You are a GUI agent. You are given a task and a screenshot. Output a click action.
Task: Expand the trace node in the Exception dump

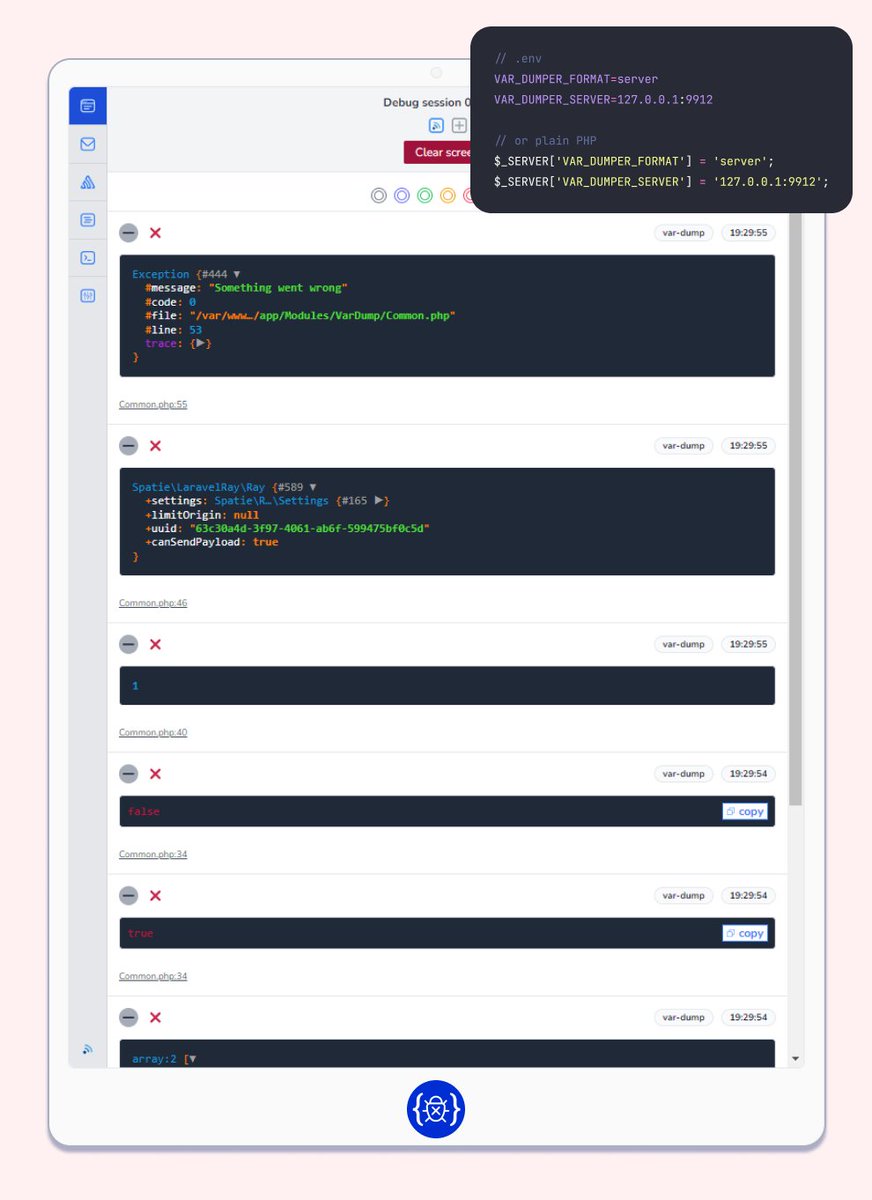coord(200,343)
